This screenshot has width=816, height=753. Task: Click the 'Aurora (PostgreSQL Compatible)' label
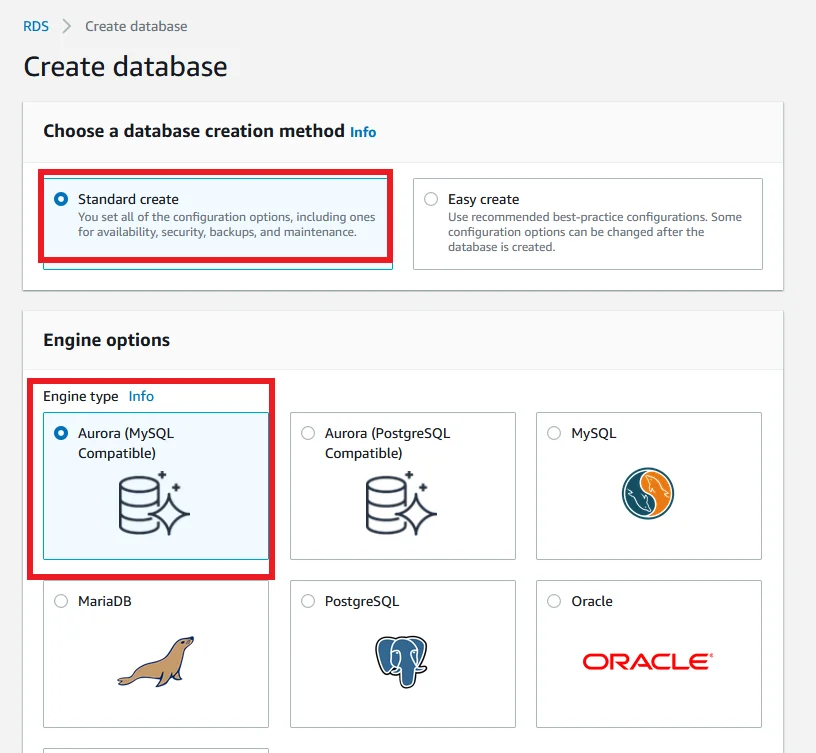pos(387,443)
